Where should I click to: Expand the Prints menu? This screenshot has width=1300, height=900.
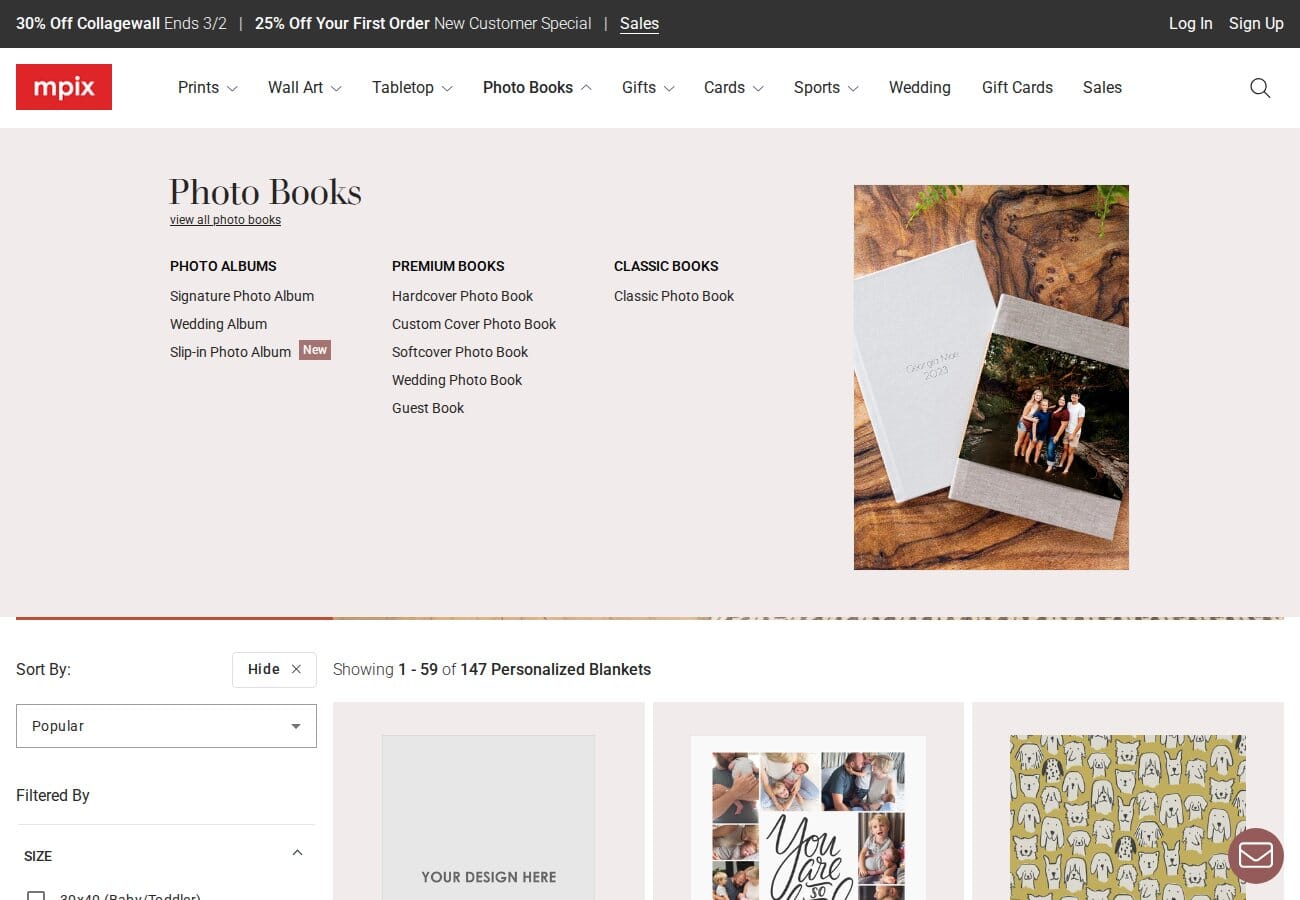pos(207,88)
